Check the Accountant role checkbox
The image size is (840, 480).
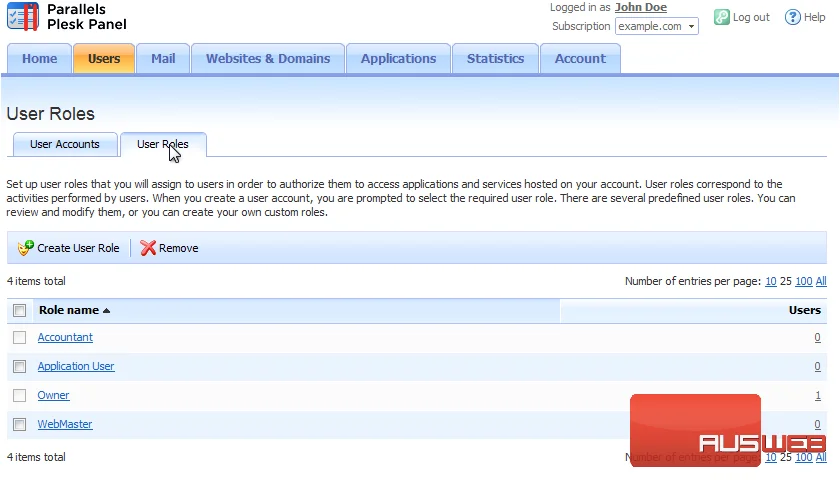(x=20, y=338)
